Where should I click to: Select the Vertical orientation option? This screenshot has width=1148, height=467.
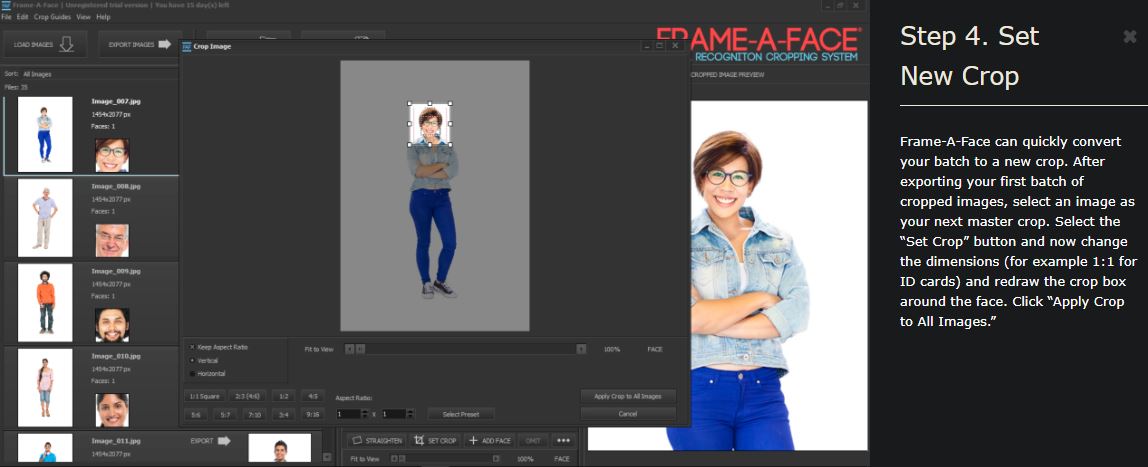tap(193, 361)
